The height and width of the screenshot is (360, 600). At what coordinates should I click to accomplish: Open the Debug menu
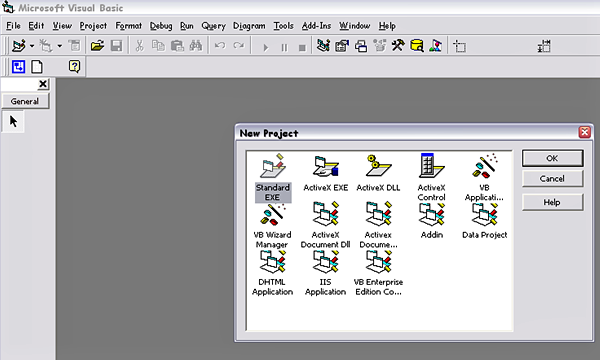161,26
